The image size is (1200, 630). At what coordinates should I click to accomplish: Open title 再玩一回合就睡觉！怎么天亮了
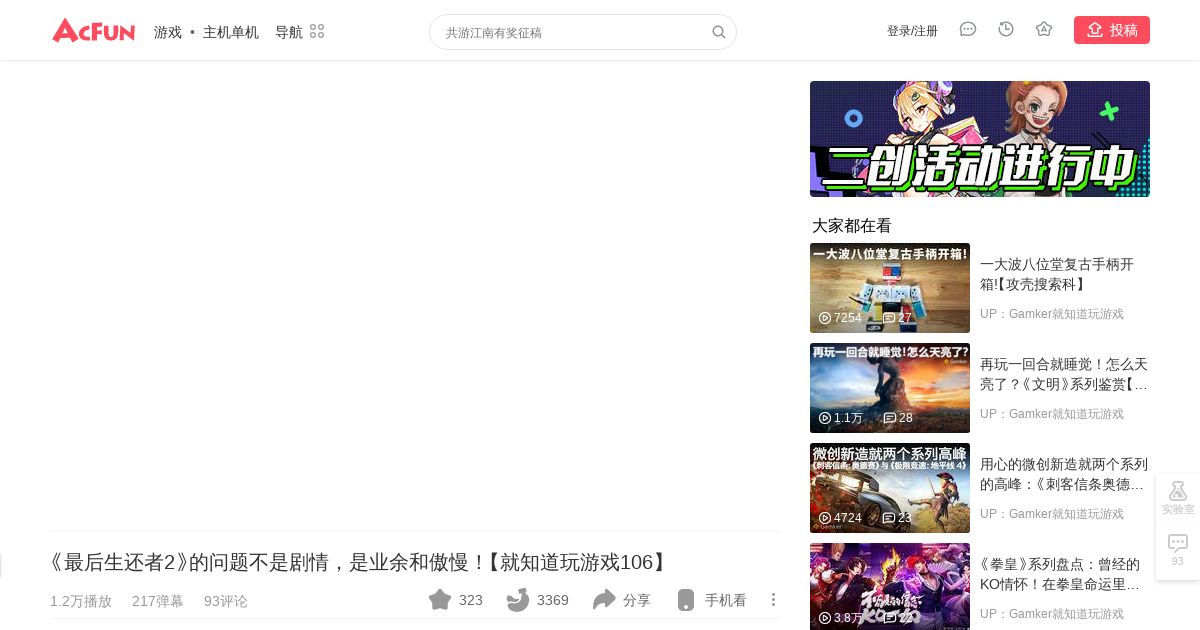(x=1064, y=374)
